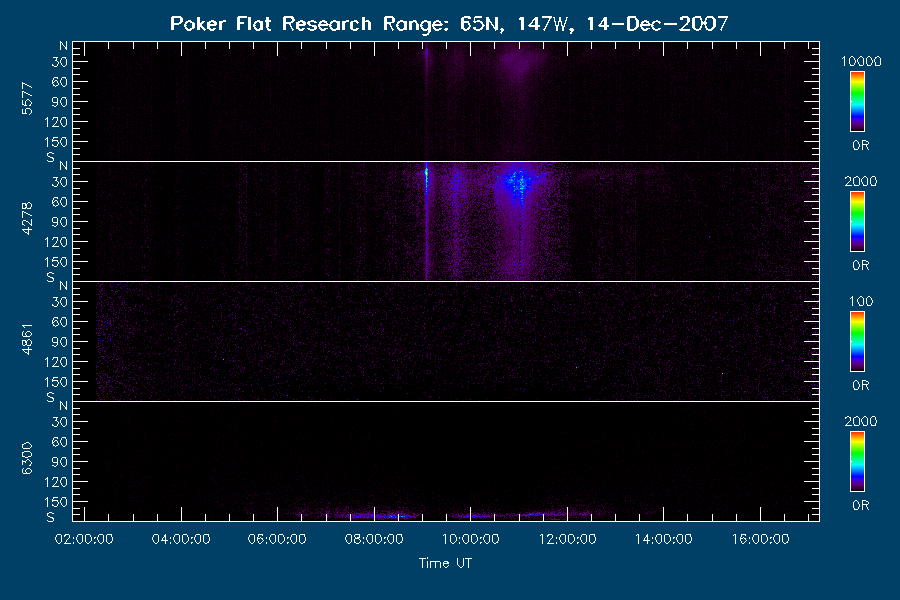
Task: Click the 0R label below the 4861 color bar
Action: 860,386
